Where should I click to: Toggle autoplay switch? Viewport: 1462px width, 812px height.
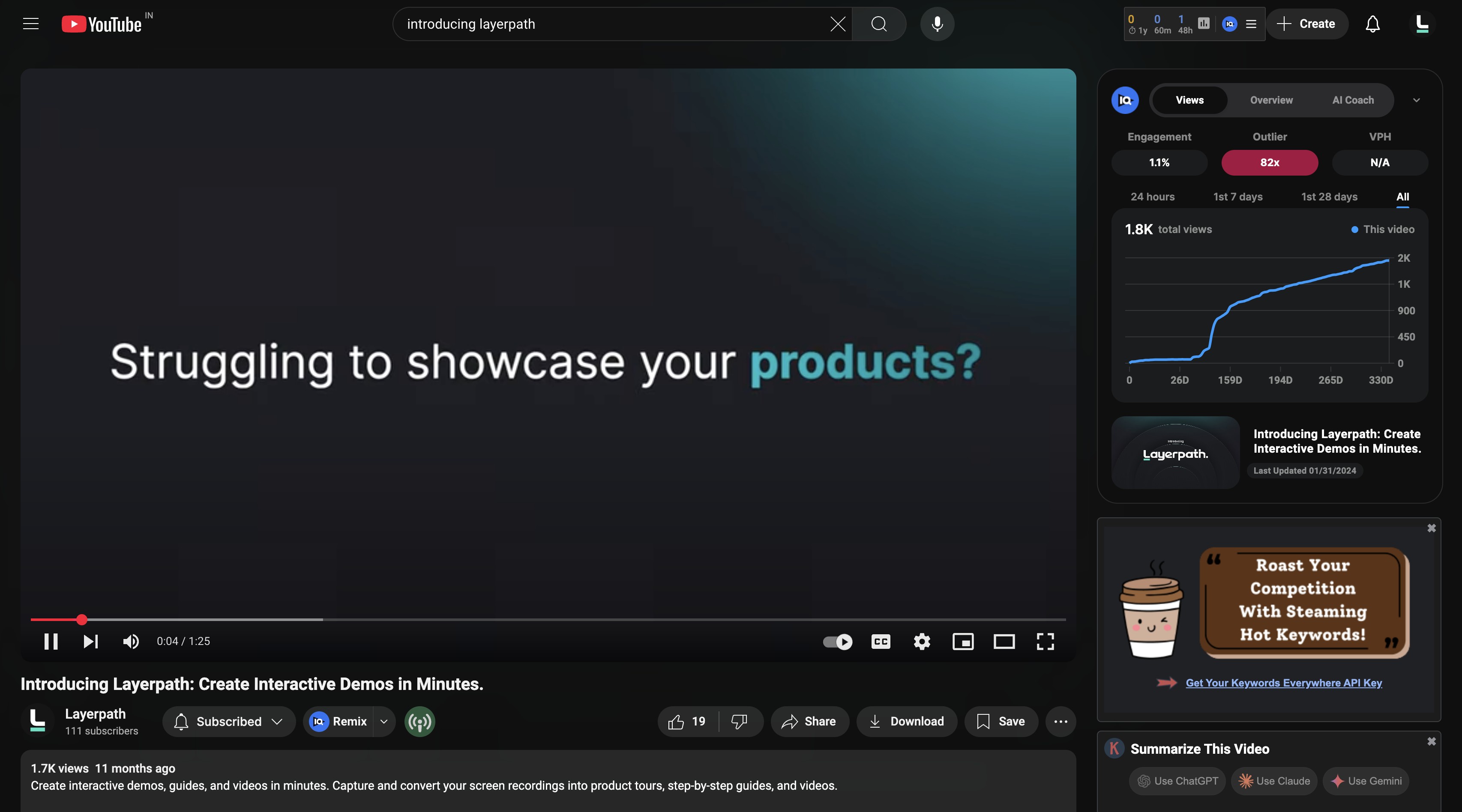pyautogui.click(x=838, y=641)
